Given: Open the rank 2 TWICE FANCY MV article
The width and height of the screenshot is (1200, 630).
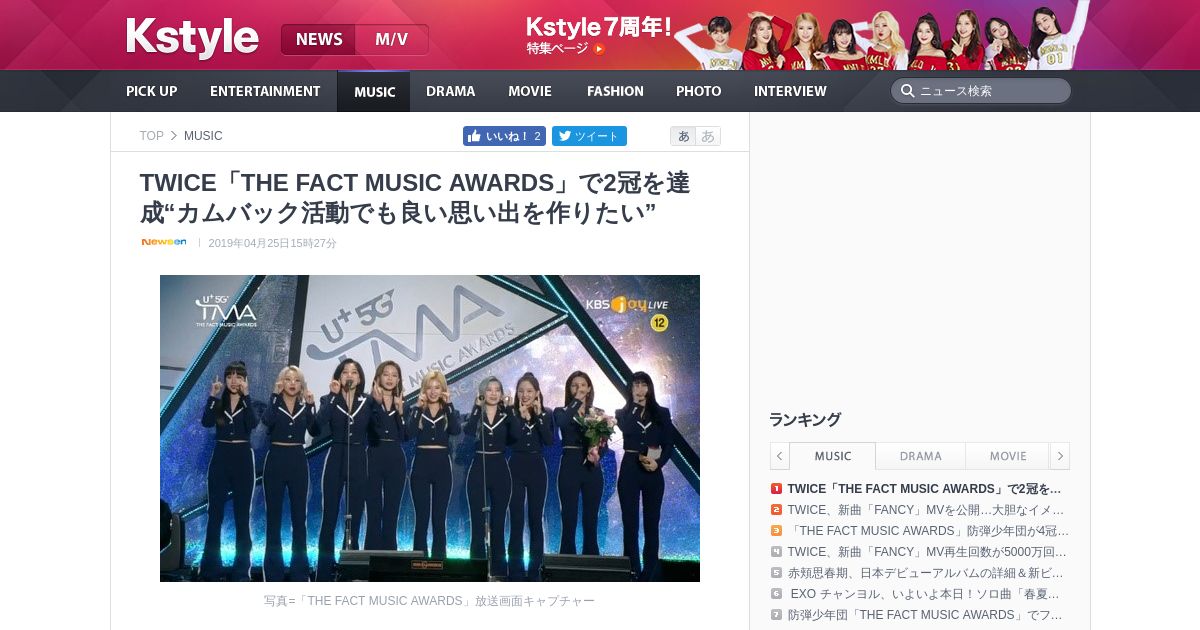Looking at the screenshot, I should (927, 510).
